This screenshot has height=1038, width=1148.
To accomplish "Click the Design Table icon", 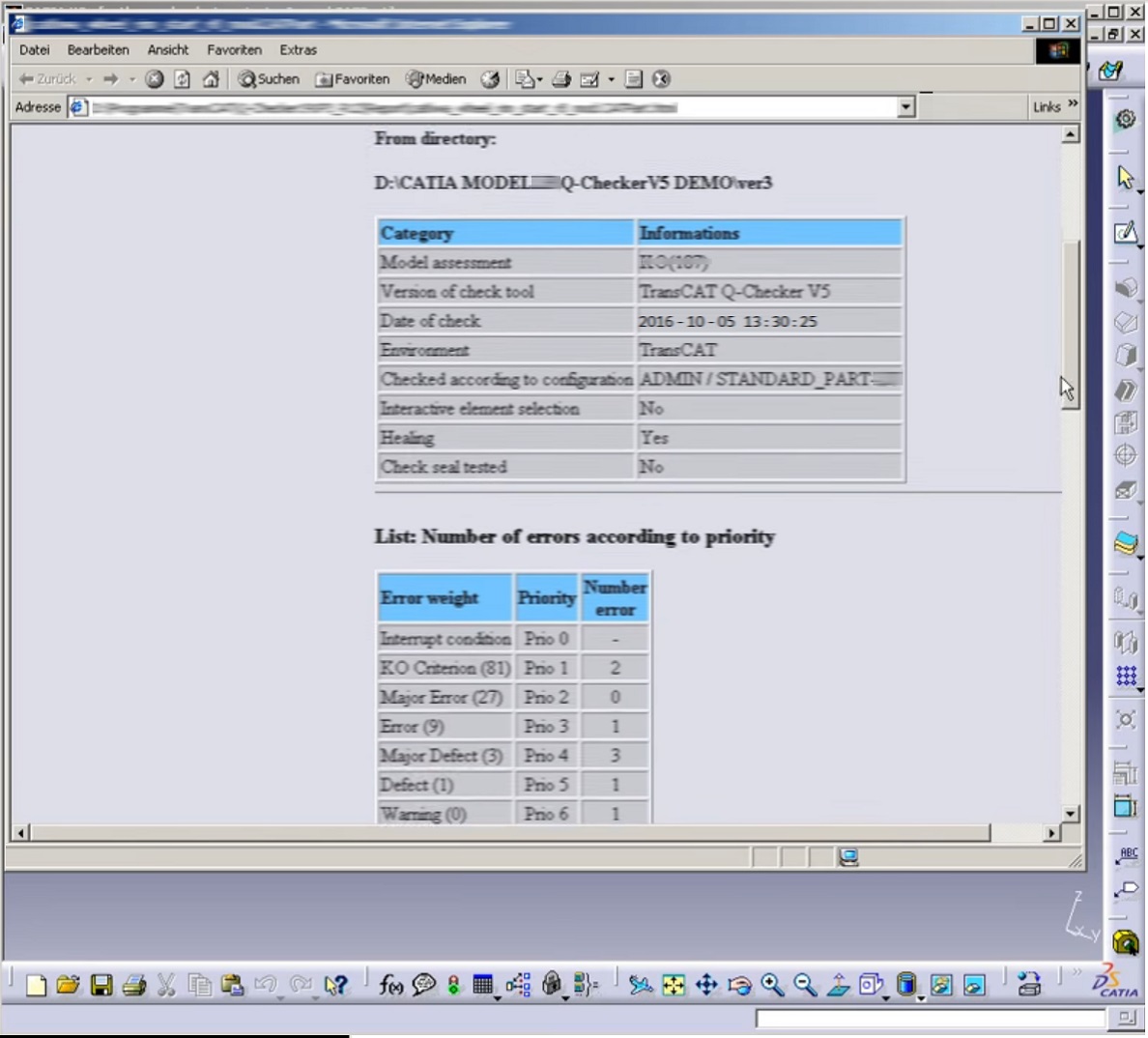I will (482, 985).
